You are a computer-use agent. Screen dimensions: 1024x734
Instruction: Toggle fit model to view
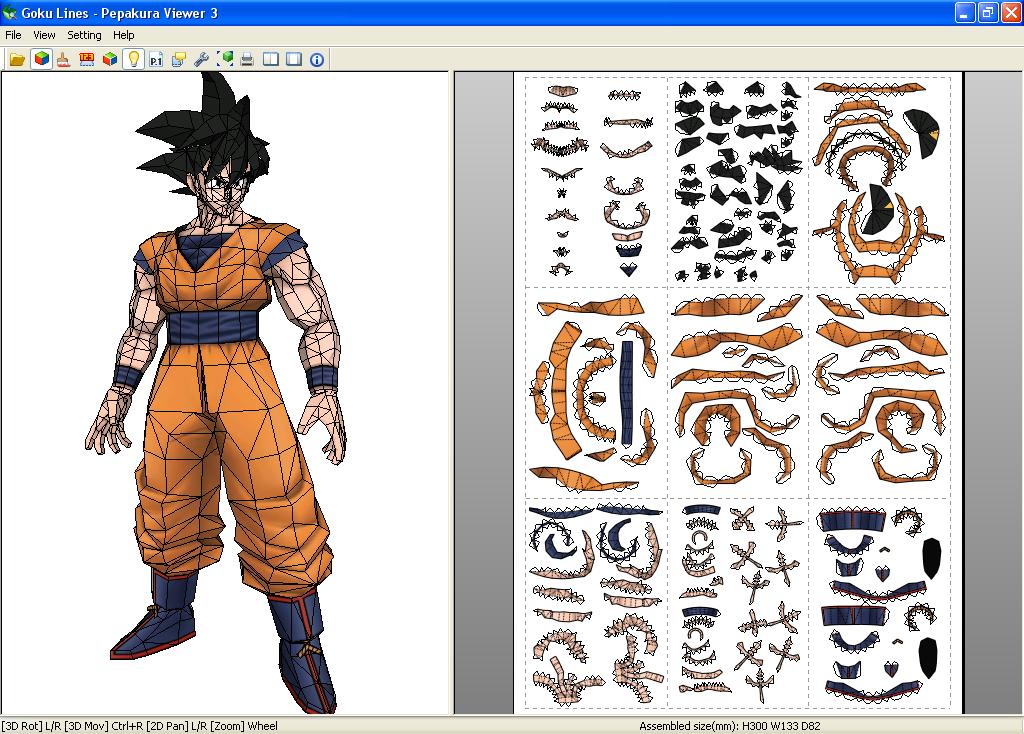click(226, 59)
